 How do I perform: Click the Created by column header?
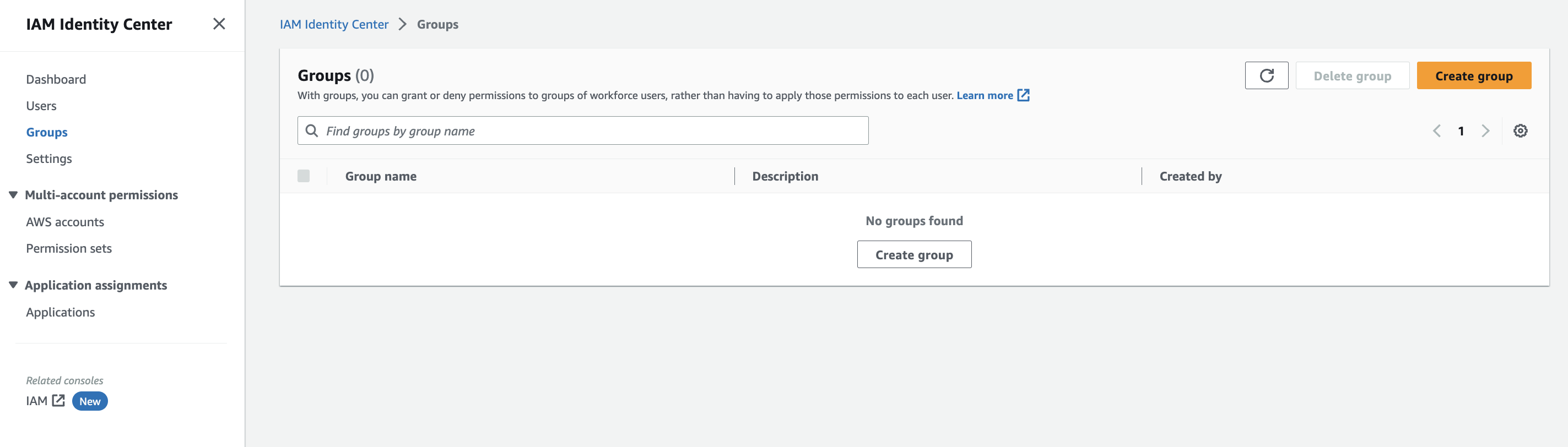click(x=1190, y=176)
